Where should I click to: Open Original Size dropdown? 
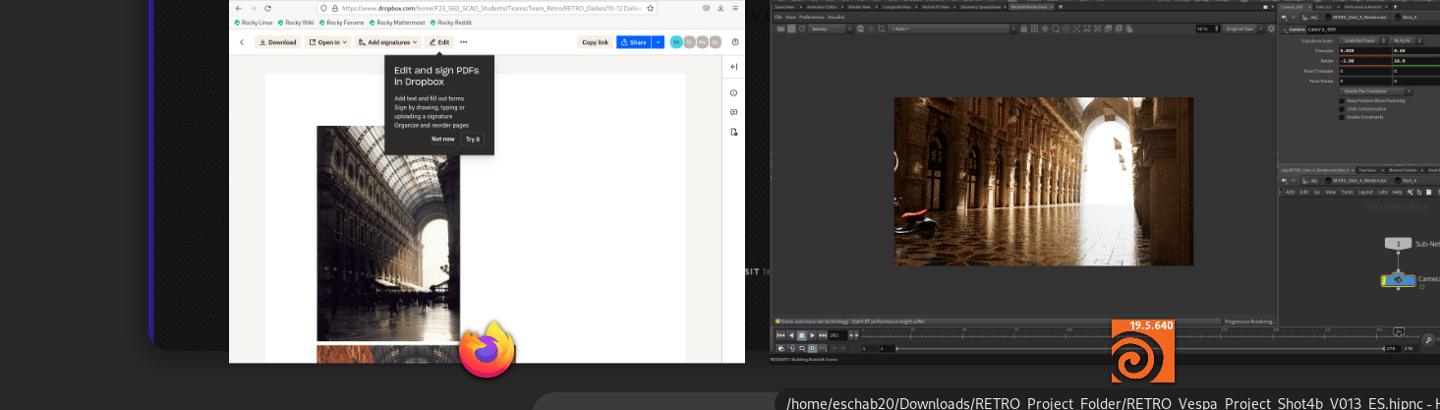[x=1246, y=29]
